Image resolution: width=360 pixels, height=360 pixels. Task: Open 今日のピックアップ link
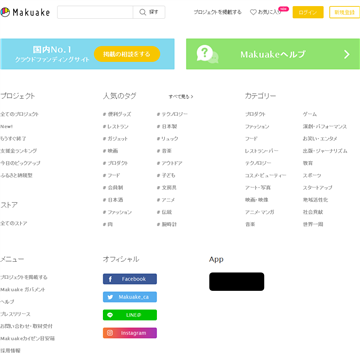[20, 163]
